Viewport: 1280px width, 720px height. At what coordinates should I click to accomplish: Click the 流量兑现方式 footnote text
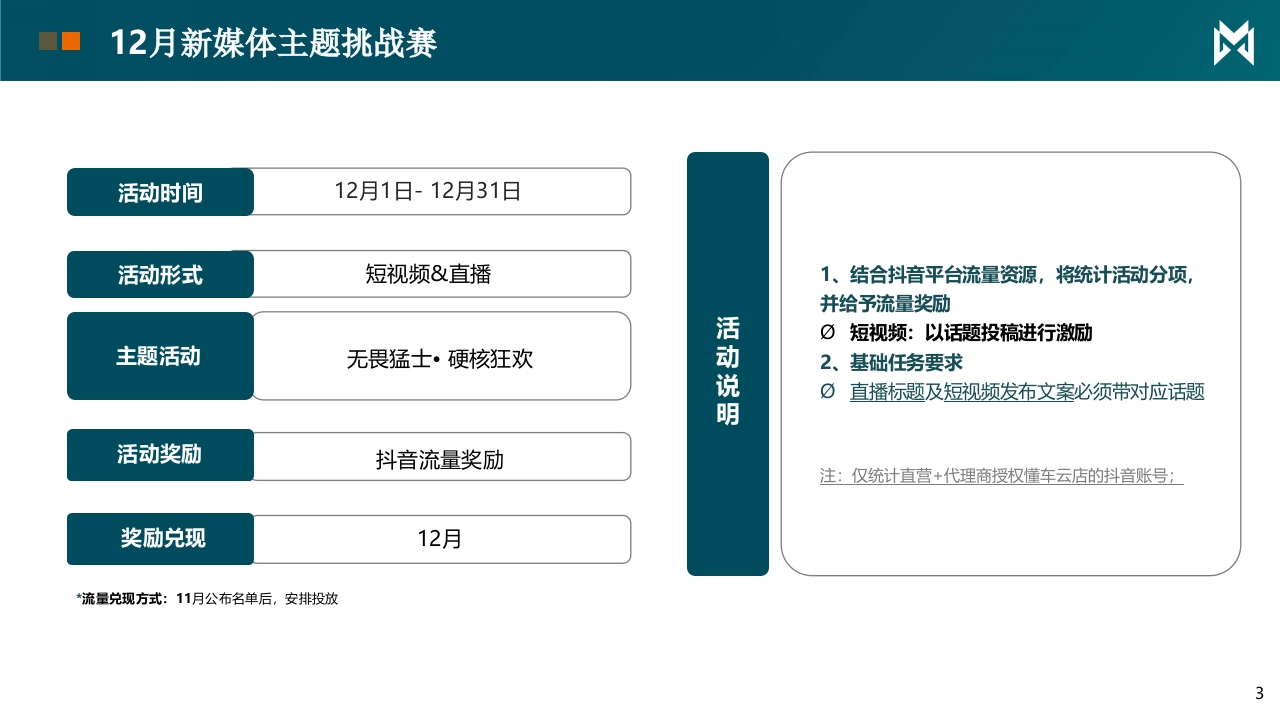coord(207,599)
